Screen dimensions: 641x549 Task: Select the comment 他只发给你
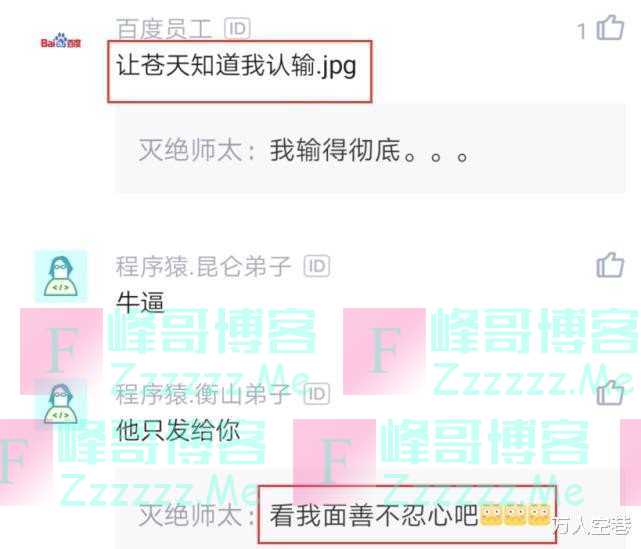point(178,430)
